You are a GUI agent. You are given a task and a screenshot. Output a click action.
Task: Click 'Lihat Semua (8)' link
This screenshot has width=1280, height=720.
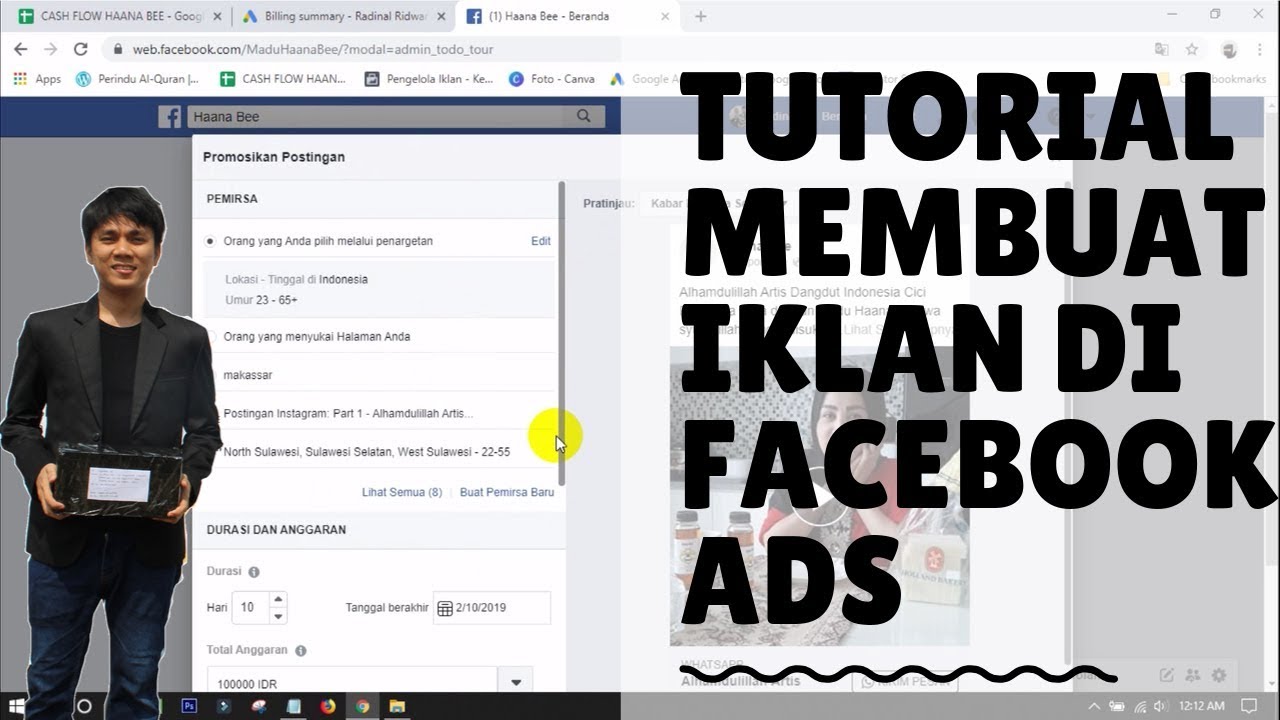coord(402,492)
